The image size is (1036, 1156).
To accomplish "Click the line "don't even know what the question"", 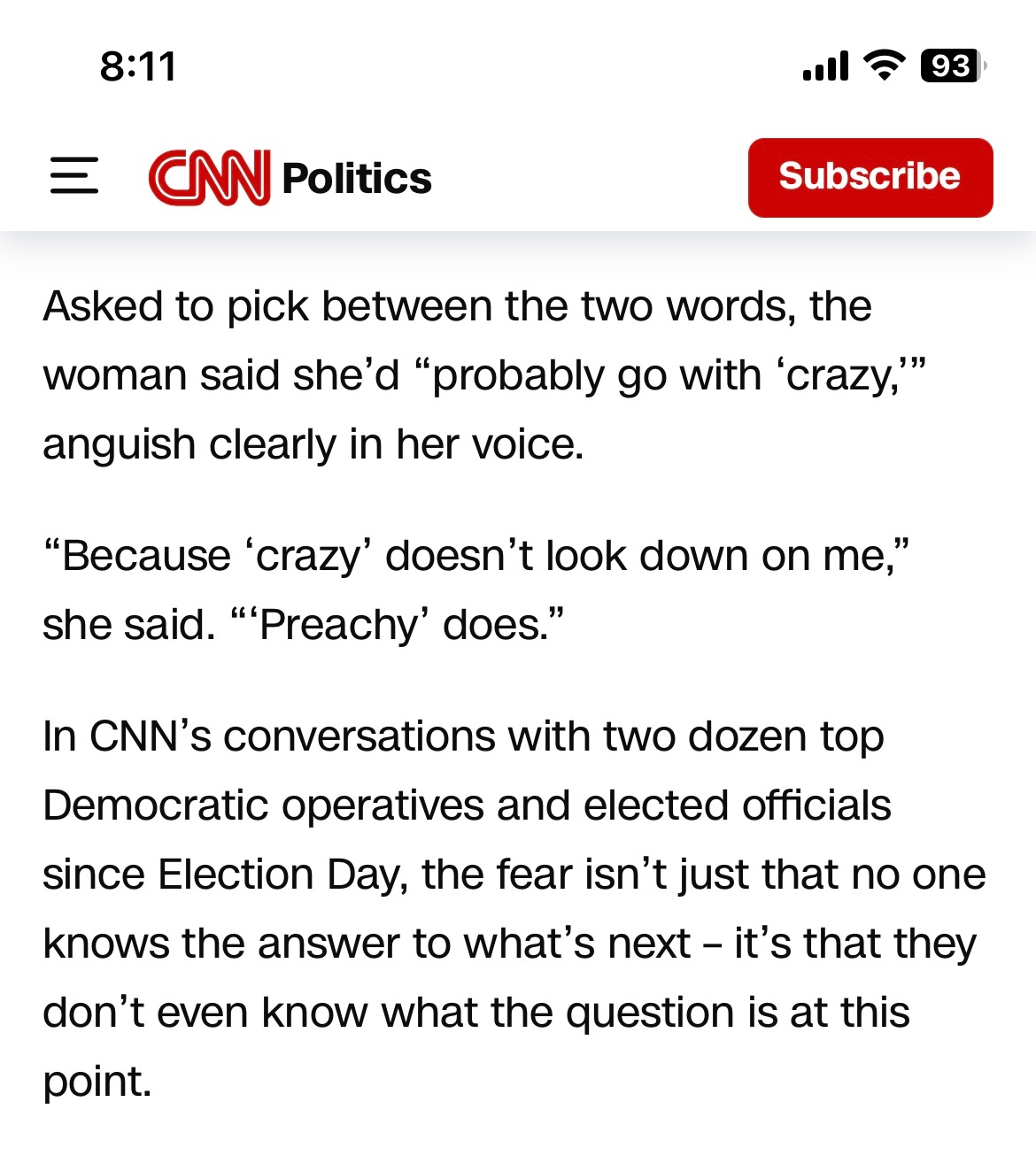I will (x=475, y=1013).
